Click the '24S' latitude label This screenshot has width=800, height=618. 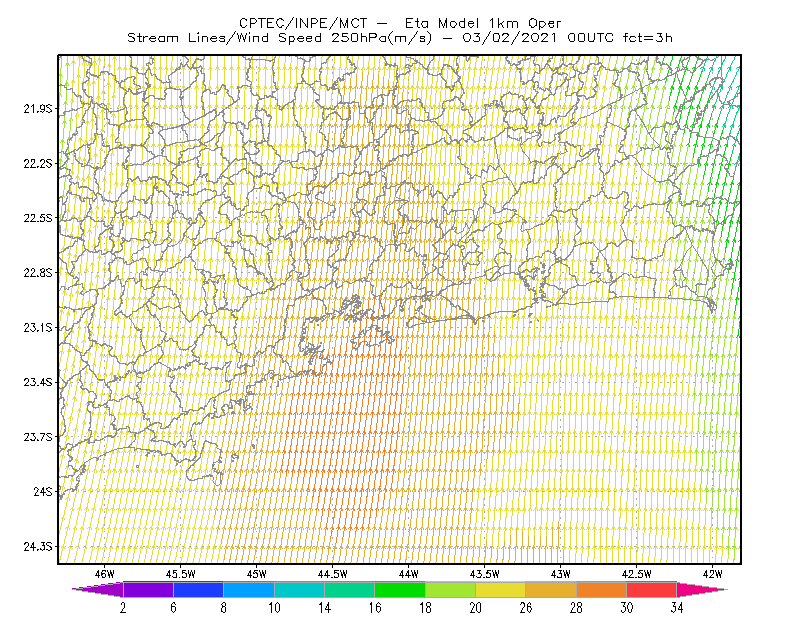click(43, 491)
